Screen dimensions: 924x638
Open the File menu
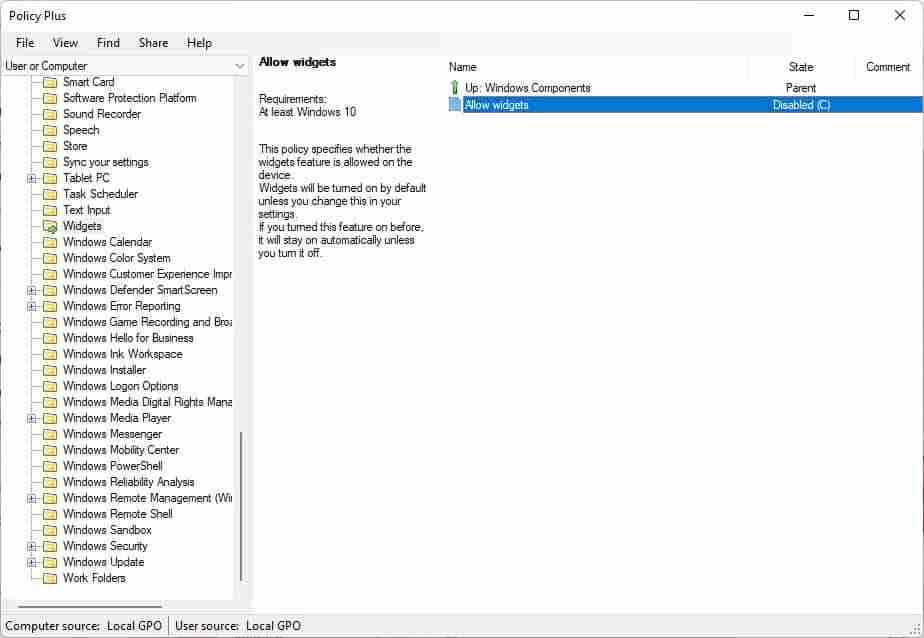[x=24, y=43]
